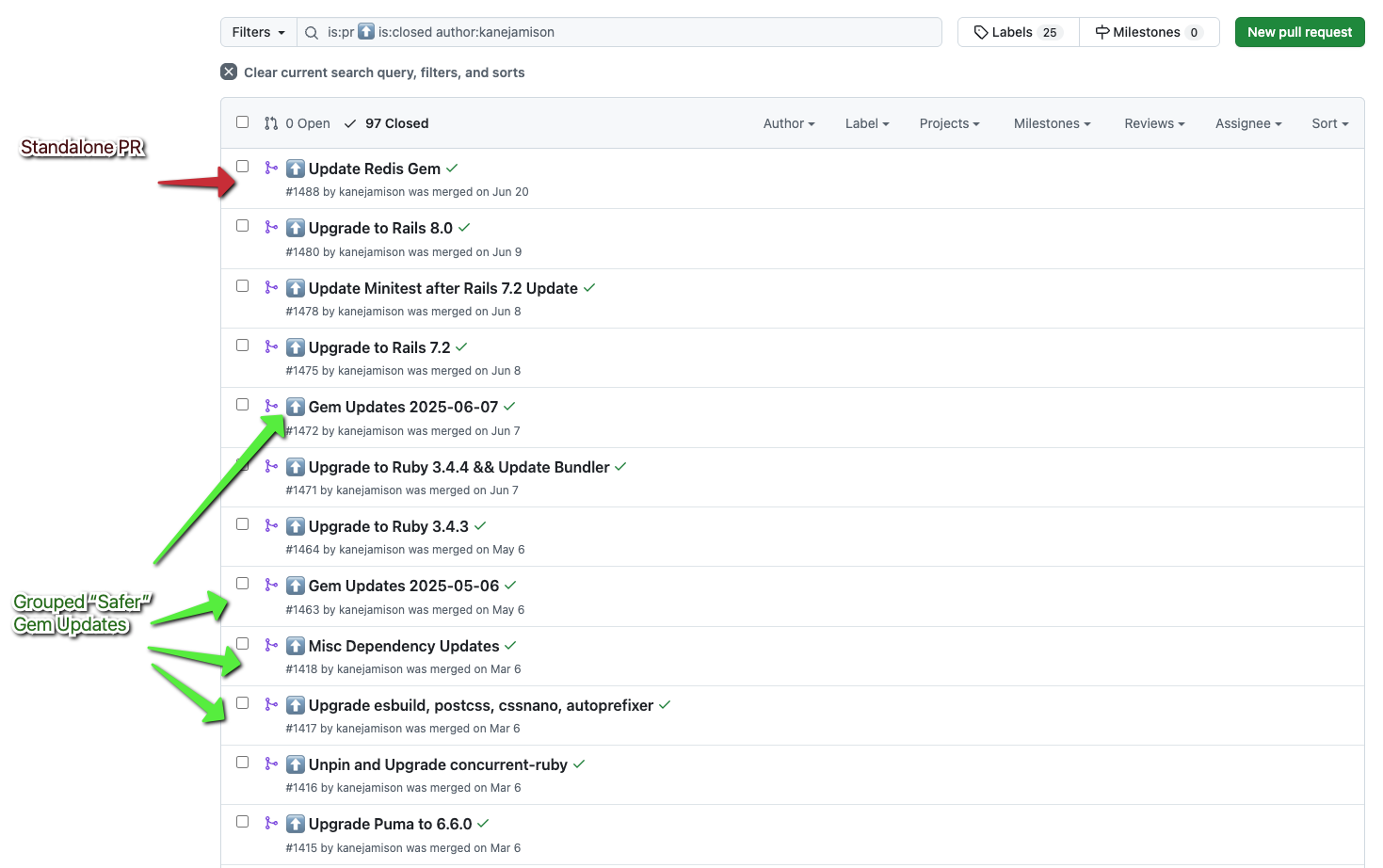Open the Gem Updates 2025-06-07 pull request
The height and width of the screenshot is (868, 1383).
coord(403,407)
